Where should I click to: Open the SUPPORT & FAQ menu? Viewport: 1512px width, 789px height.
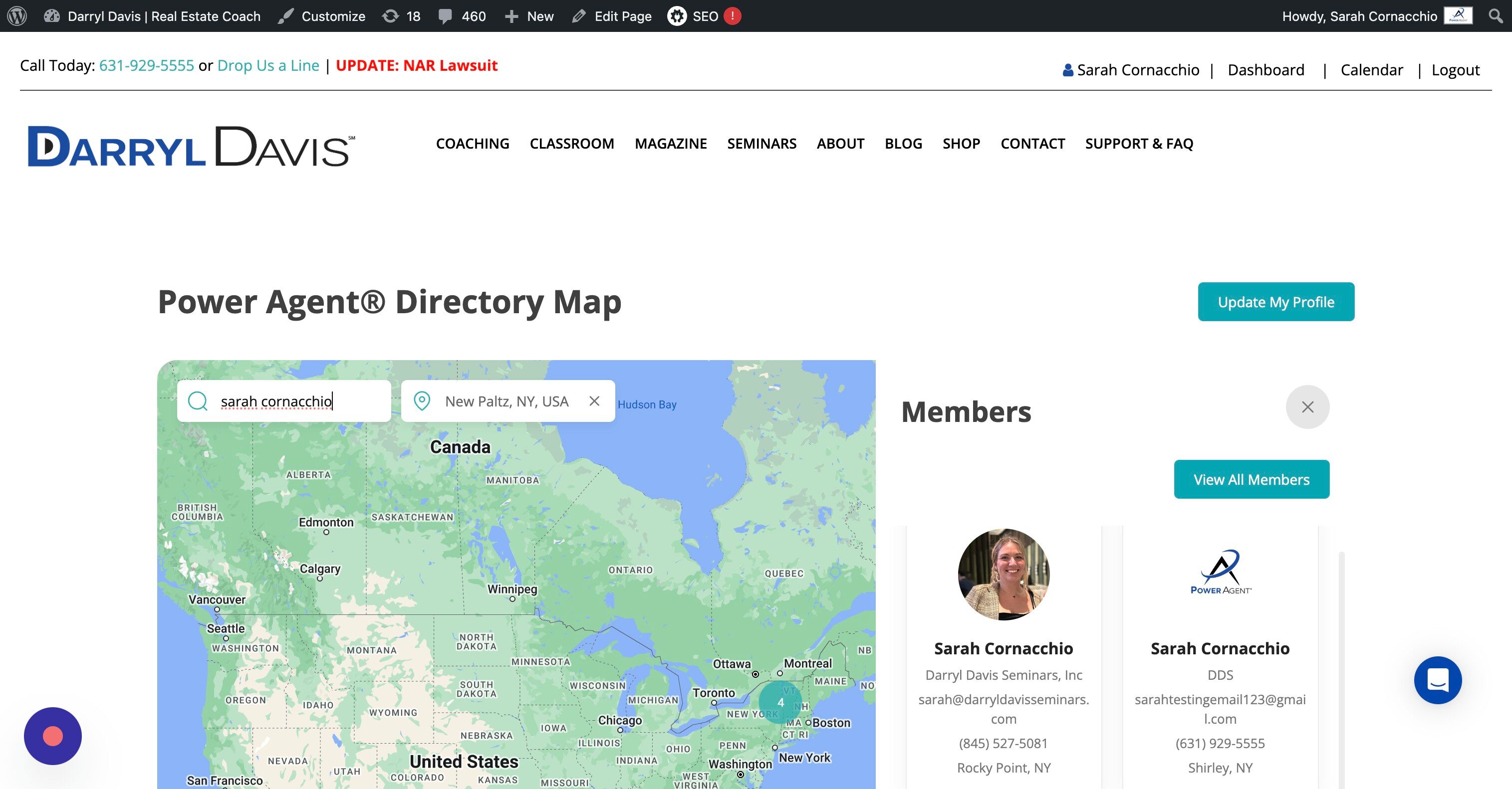pyautogui.click(x=1139, y=144)
